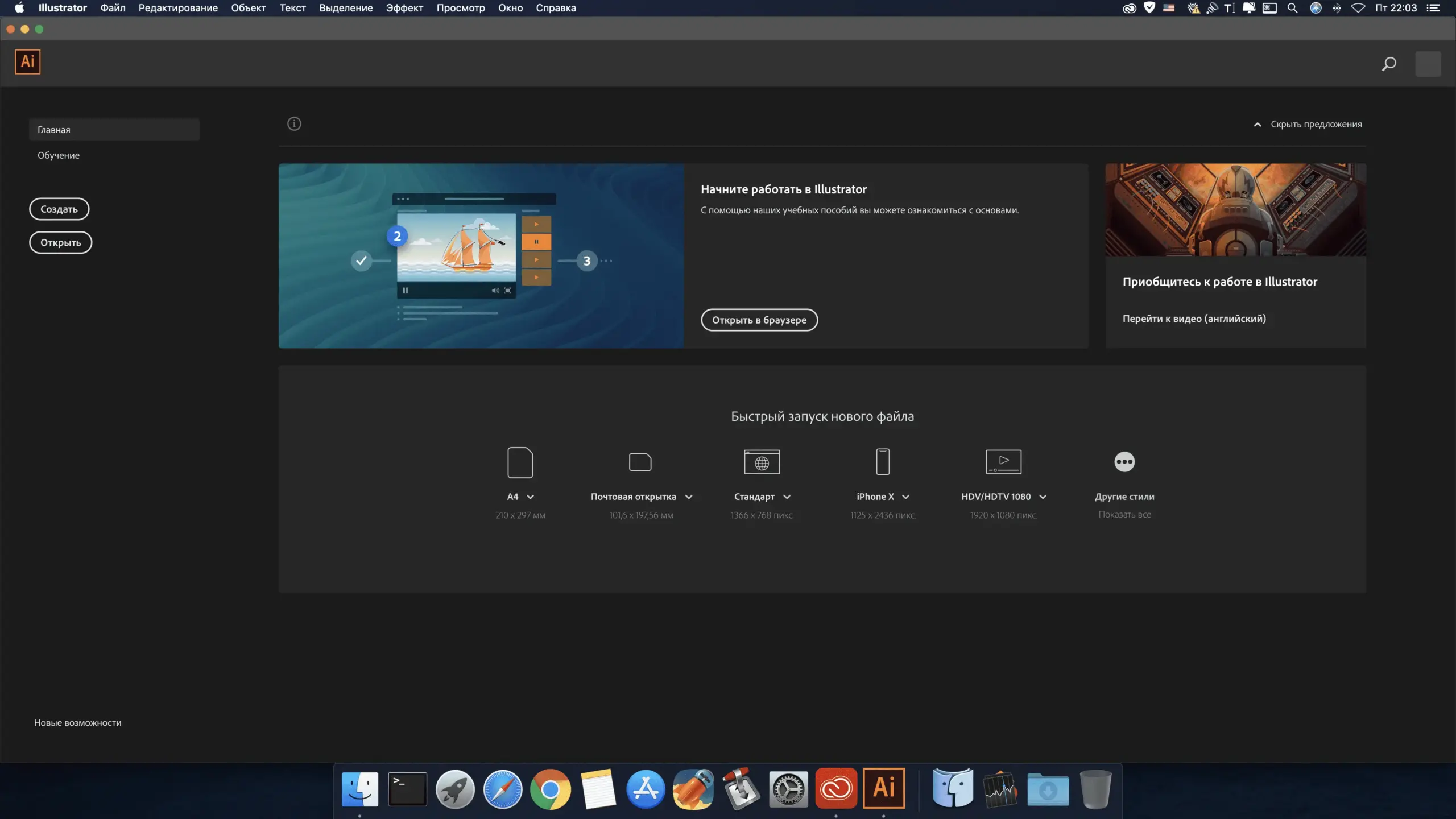The image size is (1456, 819).
Task: Expand the A4 size dropdown arrow
Action: (x=531, y=497)
